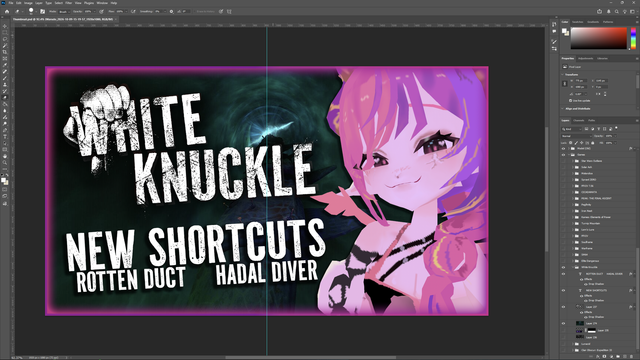The height and width of the screenshot is (360, 640).
Task: Select the Move tool
Action: tap(5, 25)
